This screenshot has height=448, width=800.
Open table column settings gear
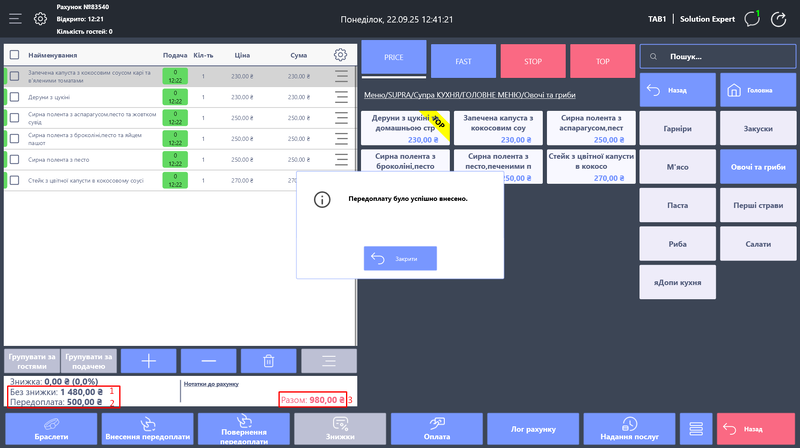[x=341, y=55]
